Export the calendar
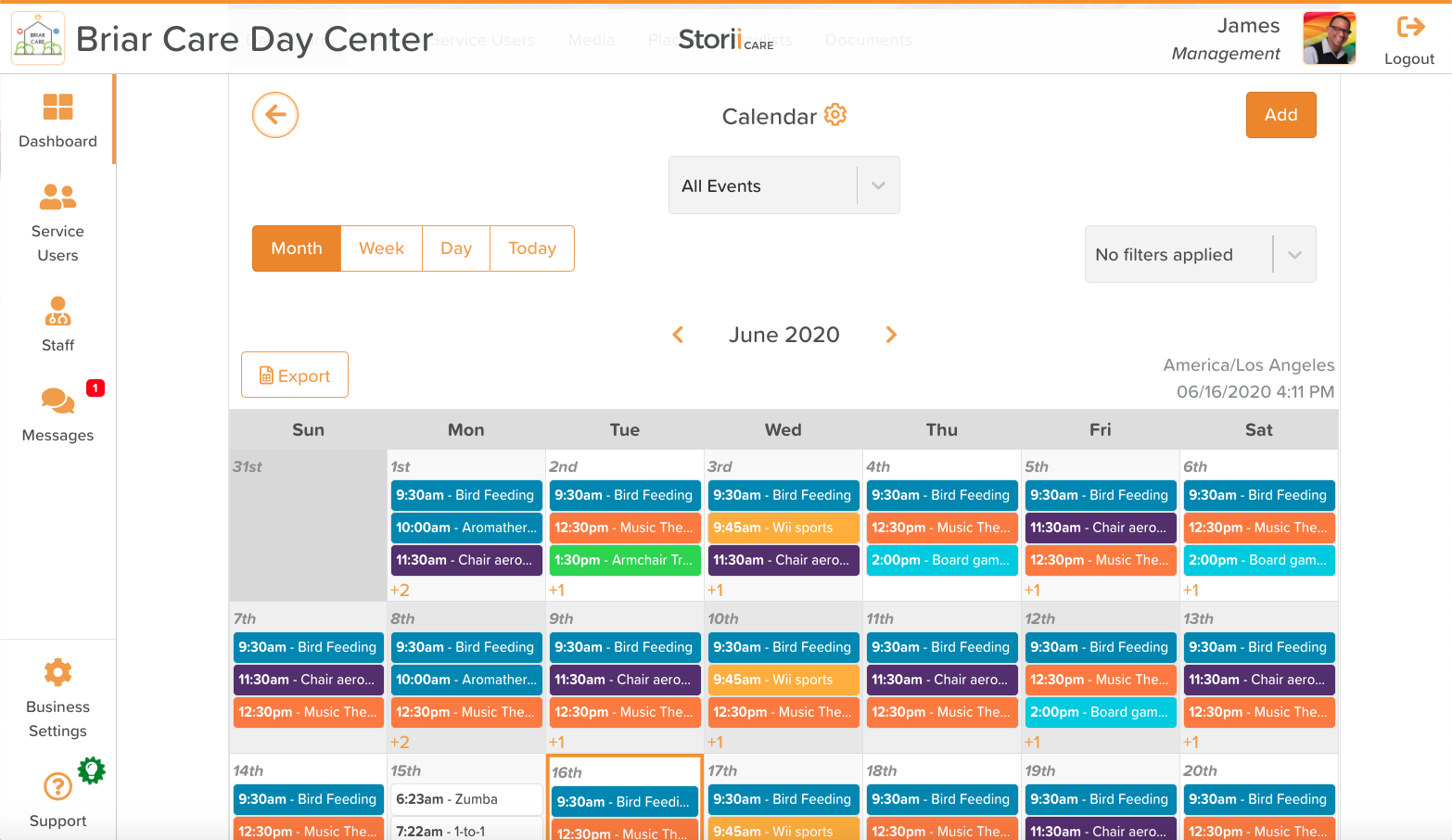Viewport: 1452px width, 840px height. pyautogui.click(x=294, y=375)
